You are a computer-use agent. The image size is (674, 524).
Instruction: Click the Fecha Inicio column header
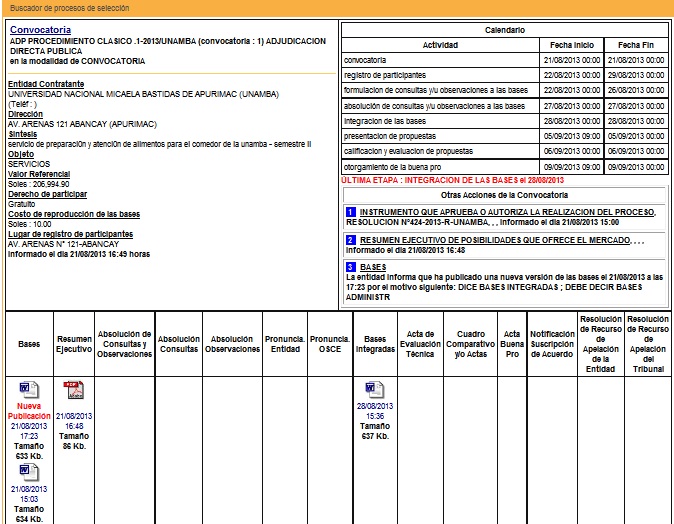(x=572, y=45)
